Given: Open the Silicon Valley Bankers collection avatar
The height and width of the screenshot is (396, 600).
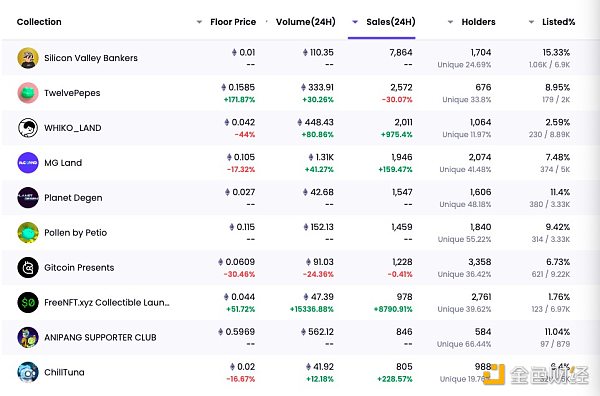Looking at the screenshot, I should click(28, 58).
